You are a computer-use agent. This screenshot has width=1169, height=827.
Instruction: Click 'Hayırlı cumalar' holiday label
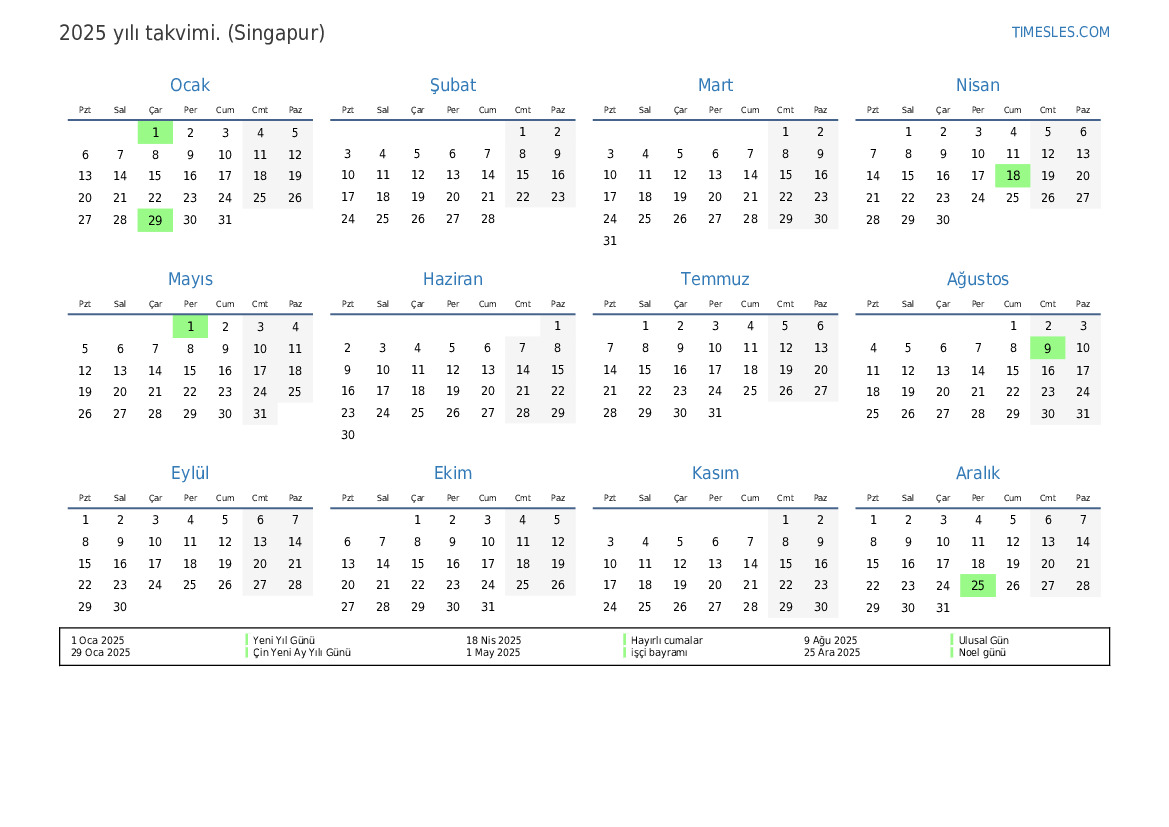pos(667,641)
